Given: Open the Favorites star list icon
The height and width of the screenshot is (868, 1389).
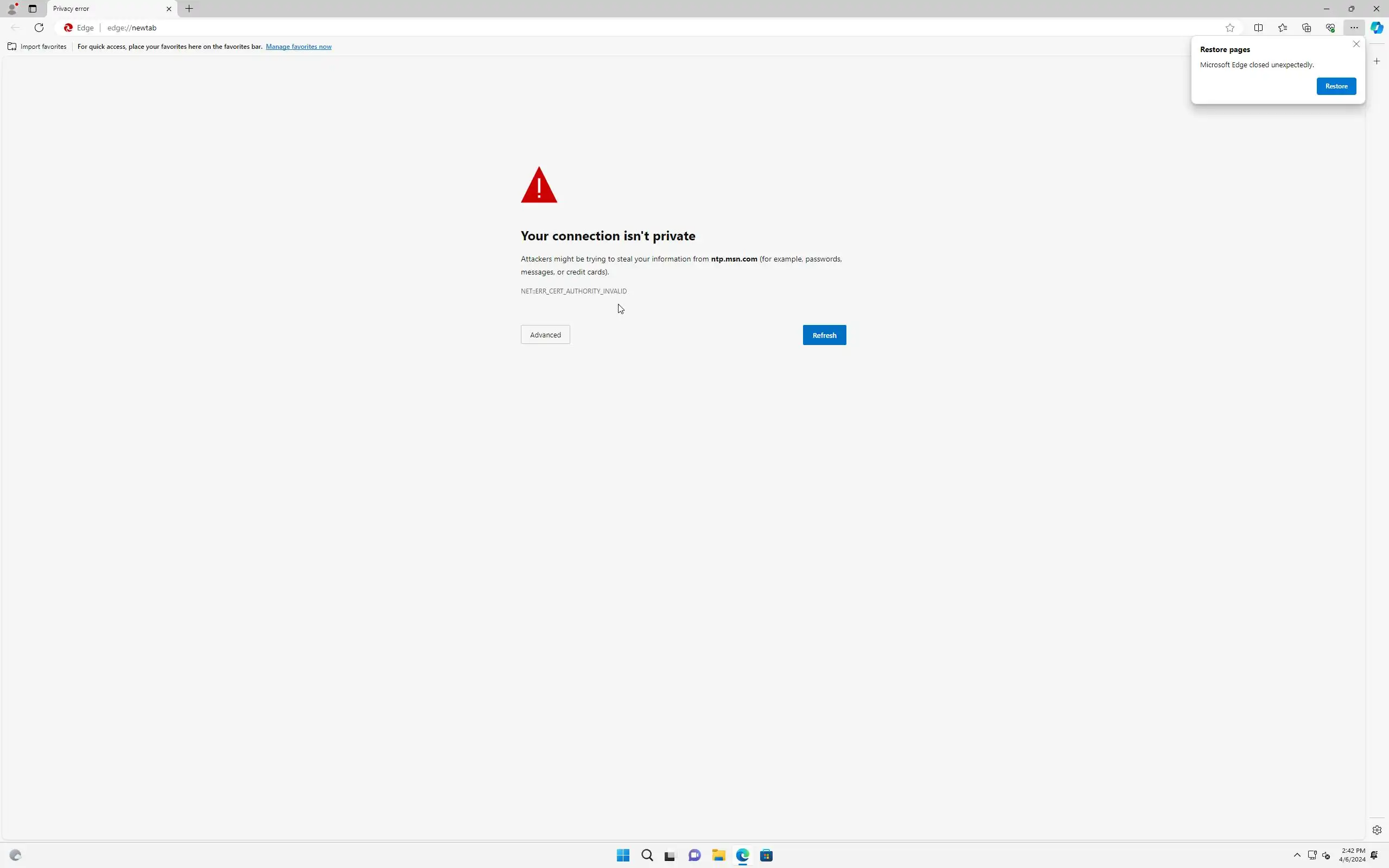Looking at the screenshot, I should (x=1282, y=28).
